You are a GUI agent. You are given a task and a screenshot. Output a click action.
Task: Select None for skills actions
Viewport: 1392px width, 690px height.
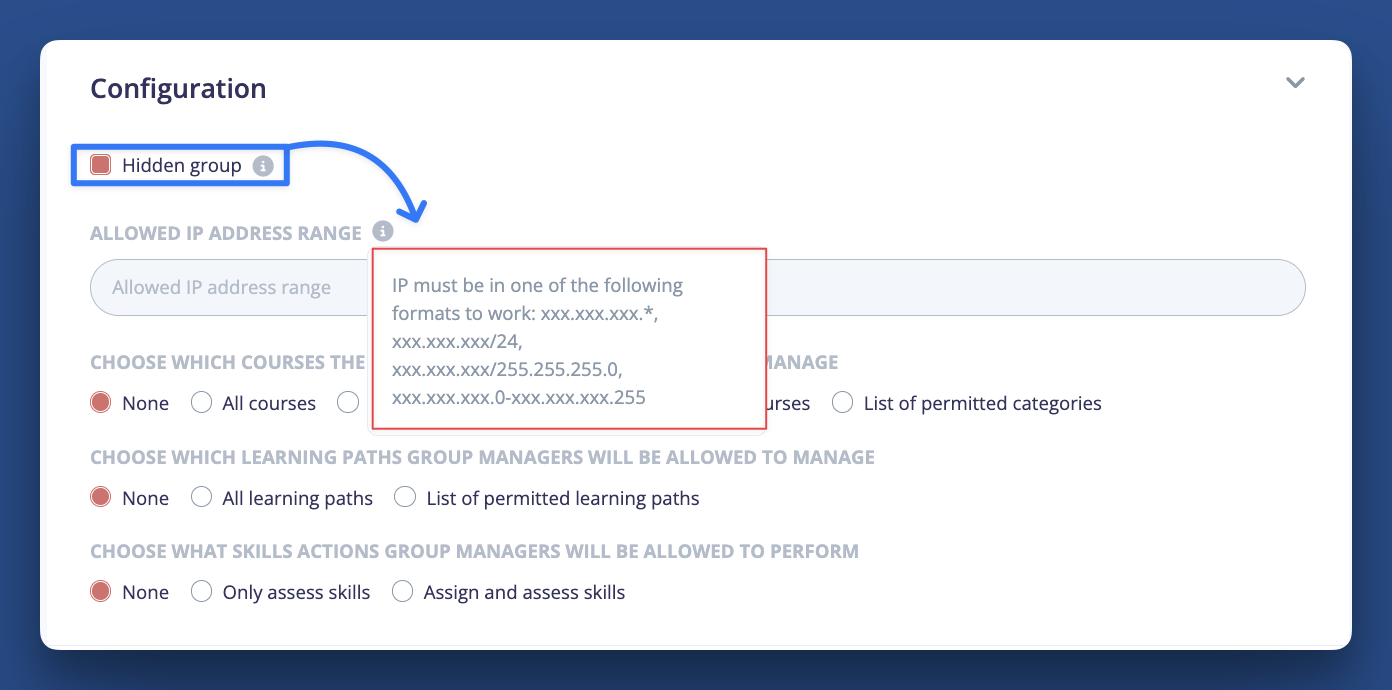(100, 591)
